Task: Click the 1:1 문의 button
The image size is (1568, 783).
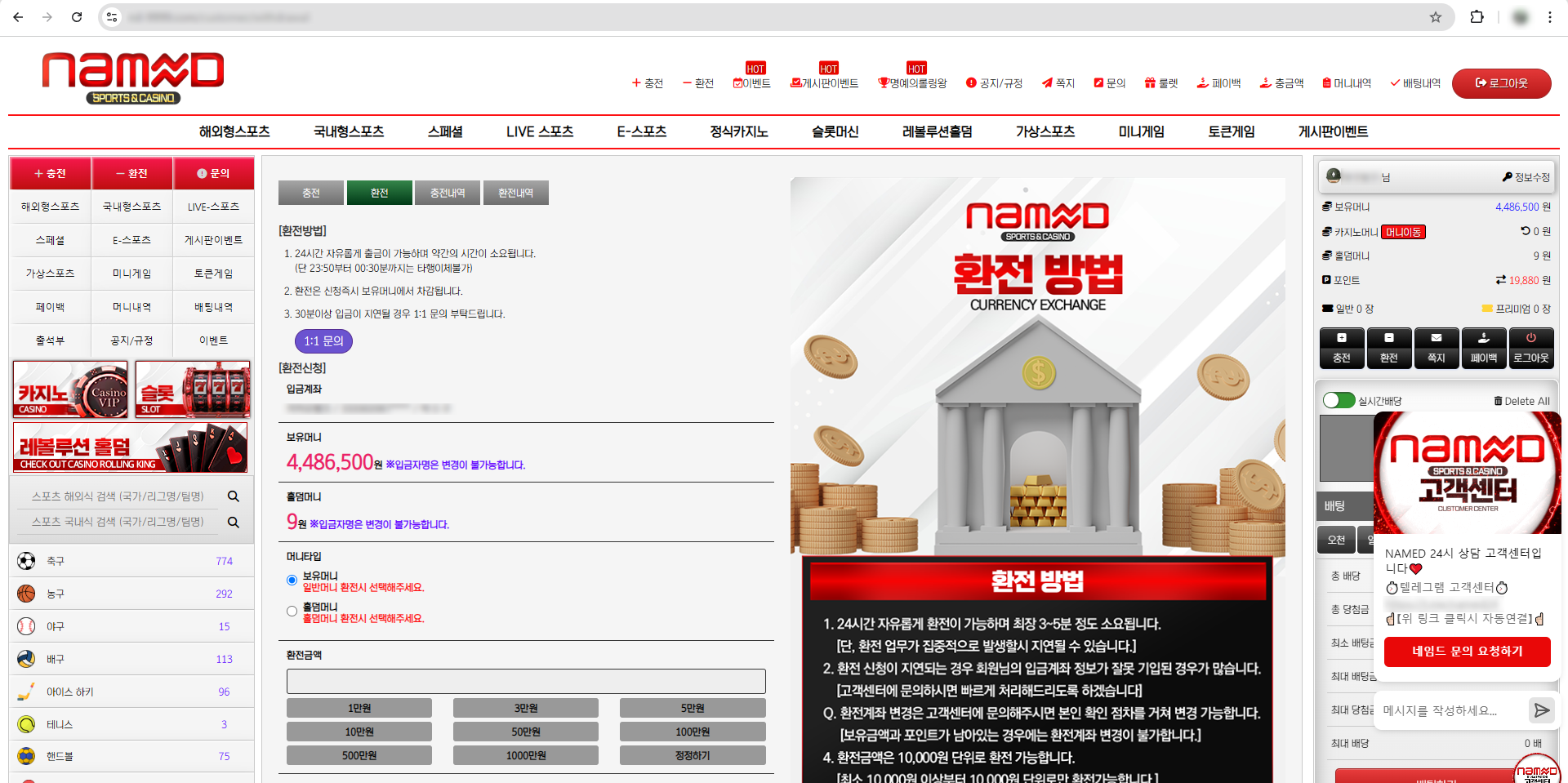Action: 323,340
